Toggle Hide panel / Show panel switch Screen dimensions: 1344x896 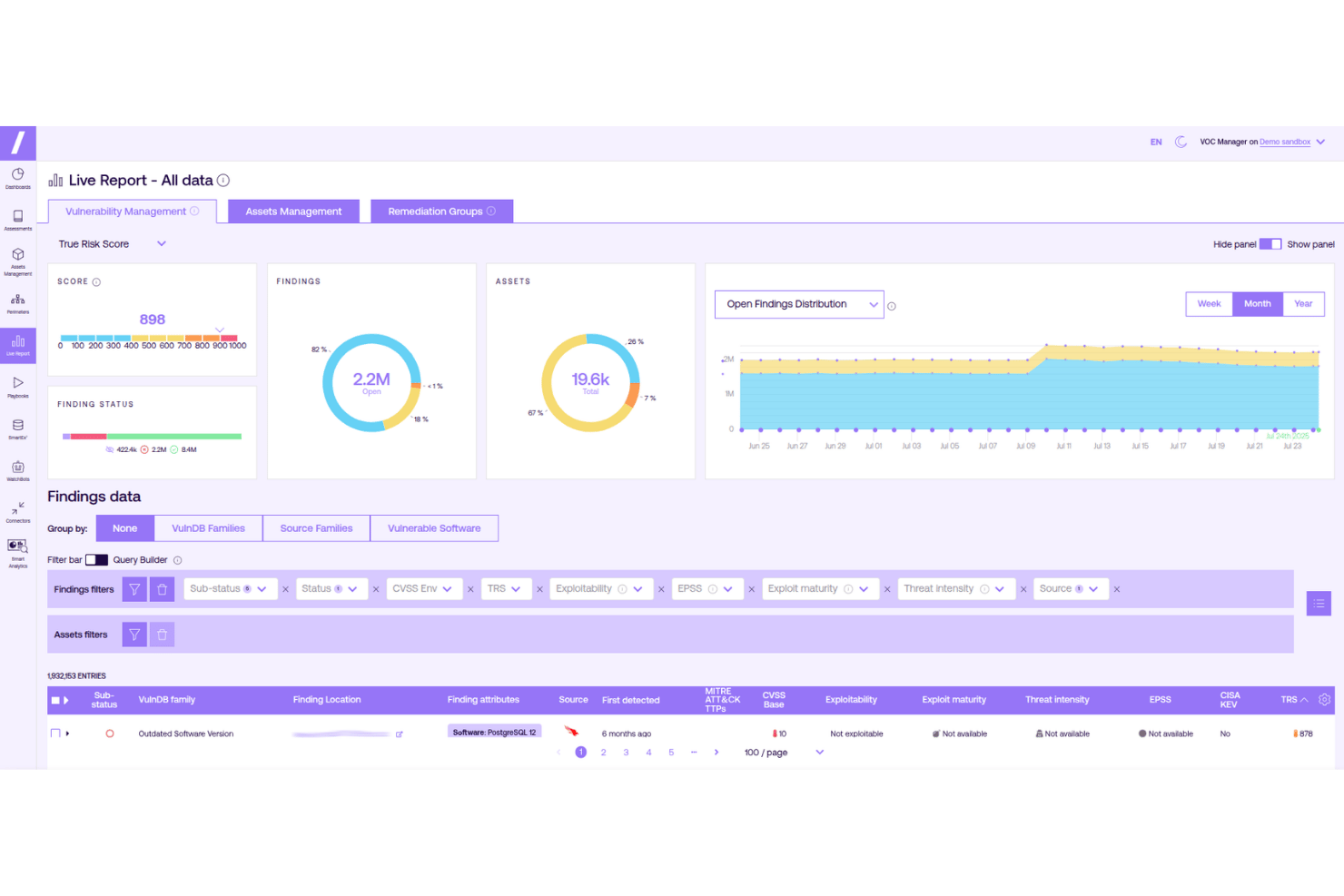click(1270, 244)
